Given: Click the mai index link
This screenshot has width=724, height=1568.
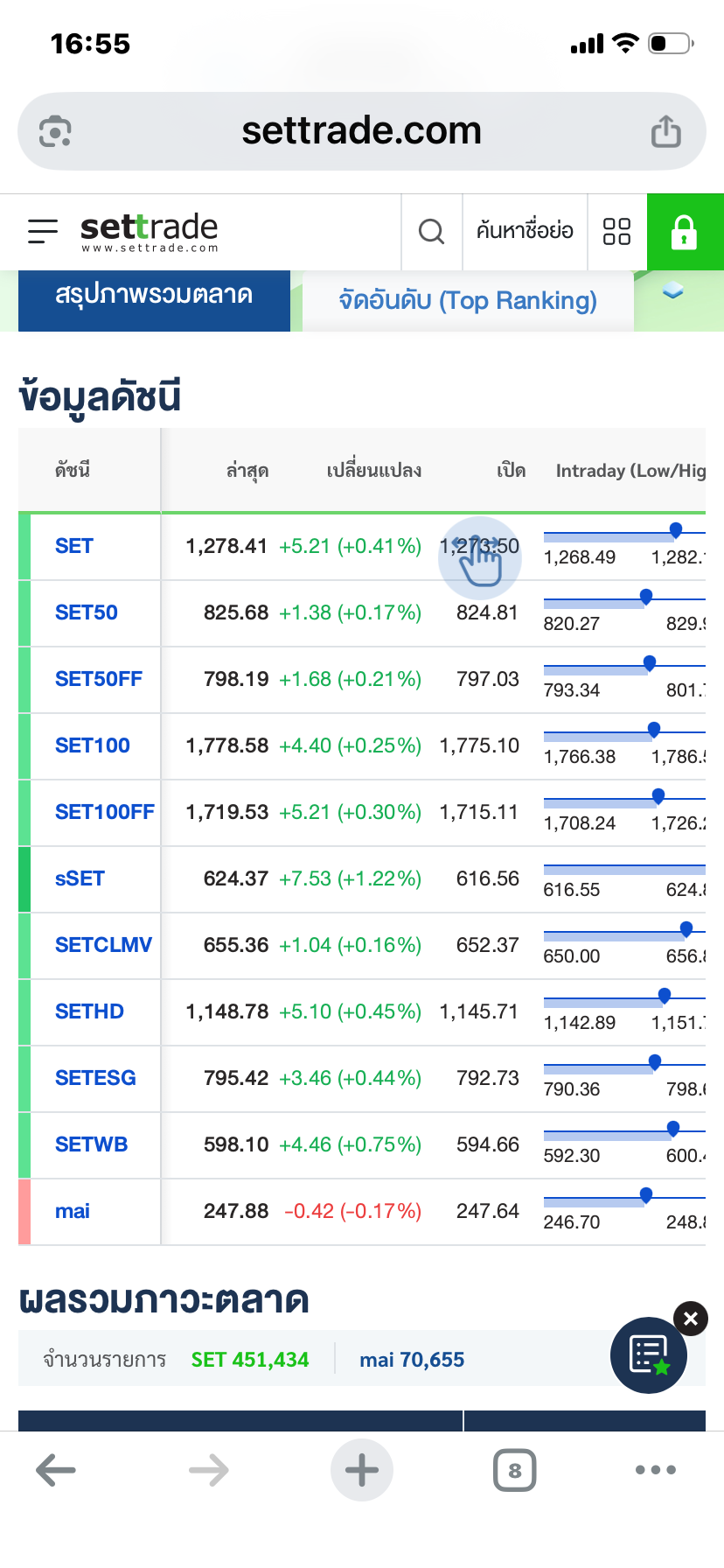Looking at the screenshot, I should 73,1211.
